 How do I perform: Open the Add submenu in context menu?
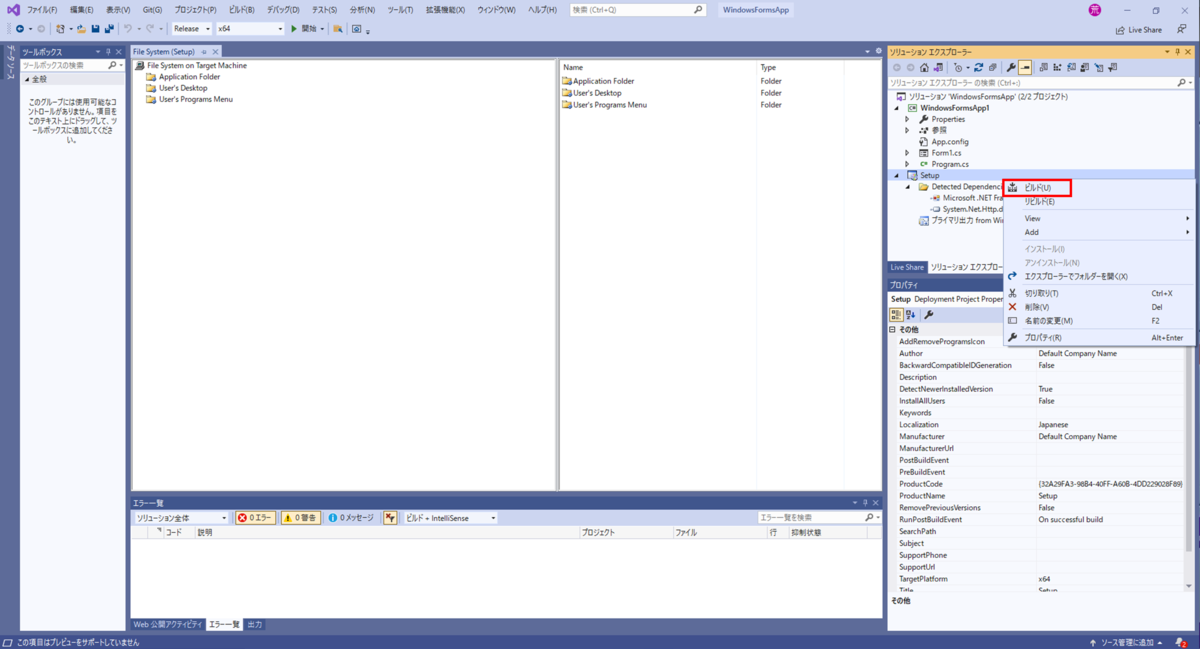pyautogui.click(x=1098, y=232)
